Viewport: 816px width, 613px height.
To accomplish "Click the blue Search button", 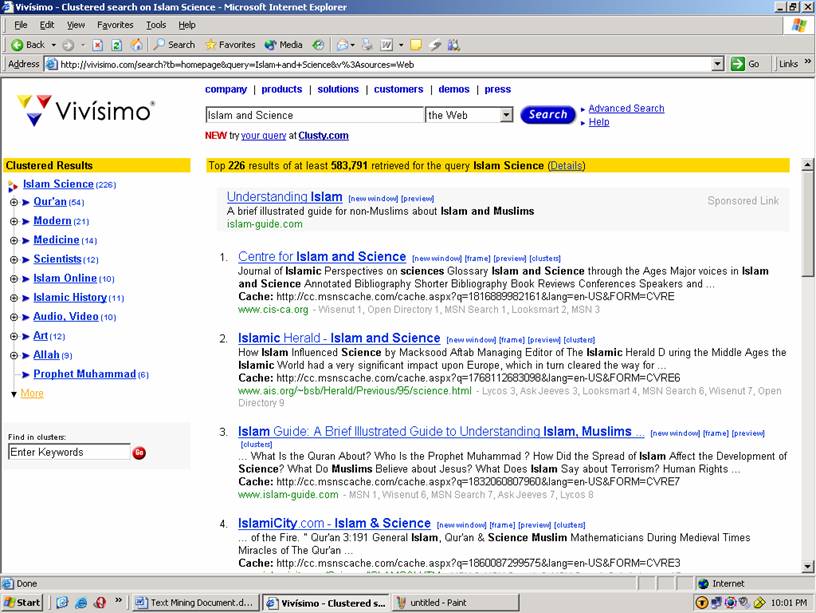I will pos(547,114).
